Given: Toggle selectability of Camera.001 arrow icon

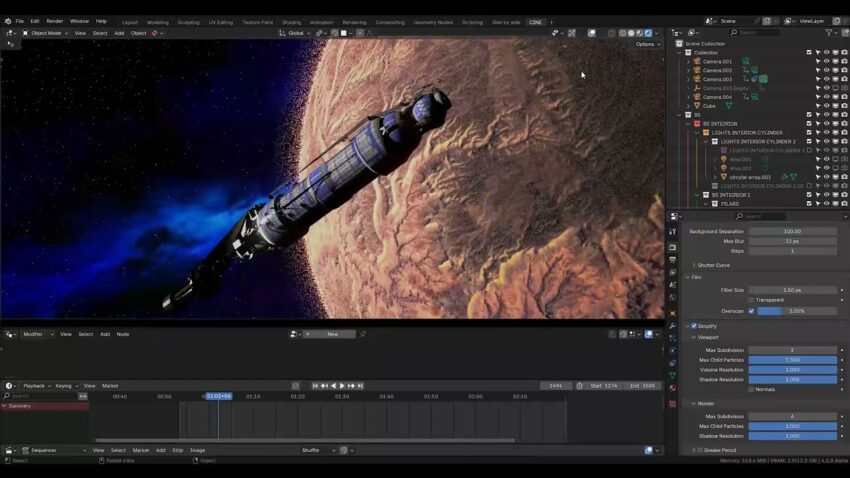Looking at the screenshot, I should 817,61.
